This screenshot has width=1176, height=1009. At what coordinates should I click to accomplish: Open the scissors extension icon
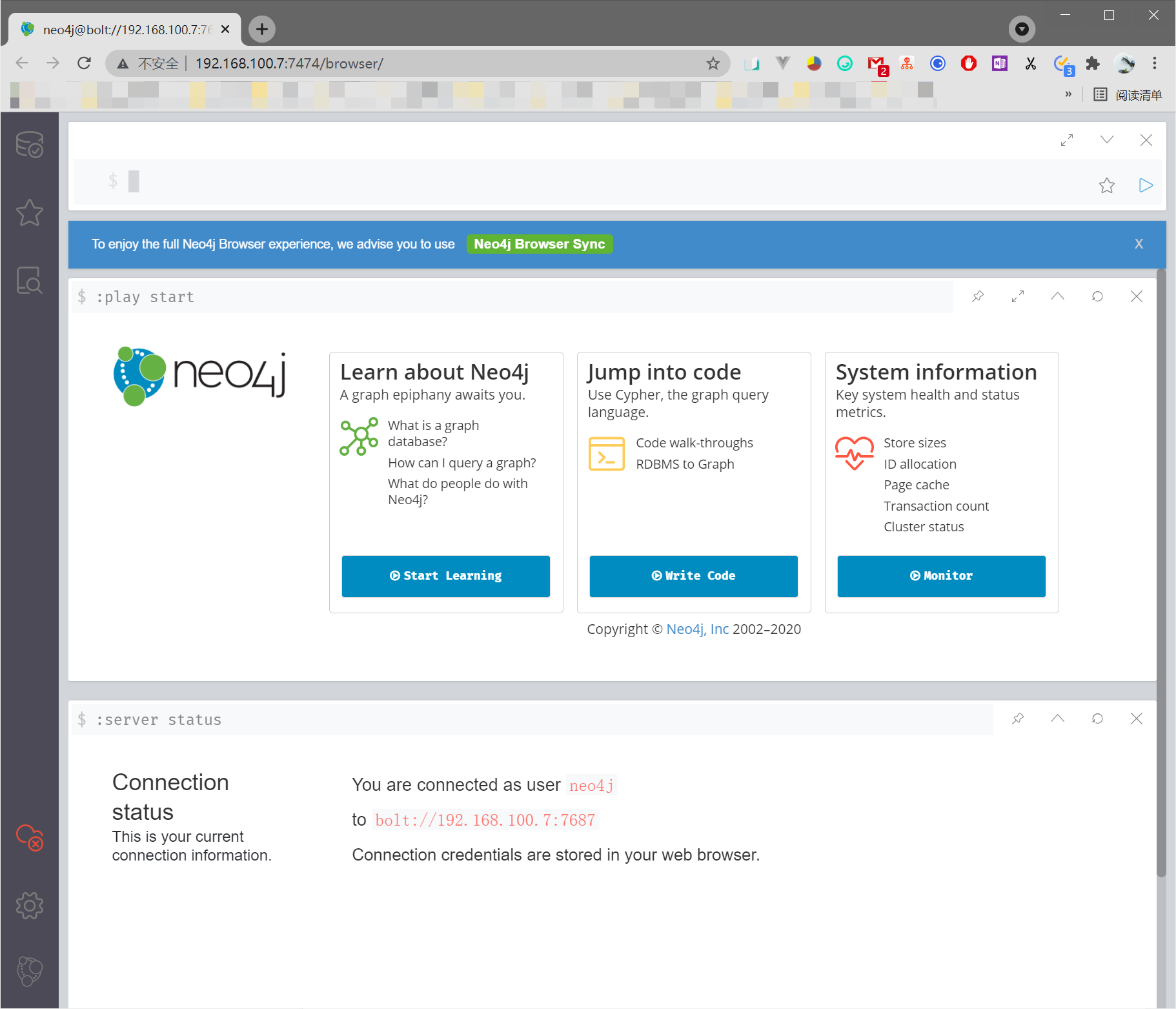click(x=1031, y=63)
